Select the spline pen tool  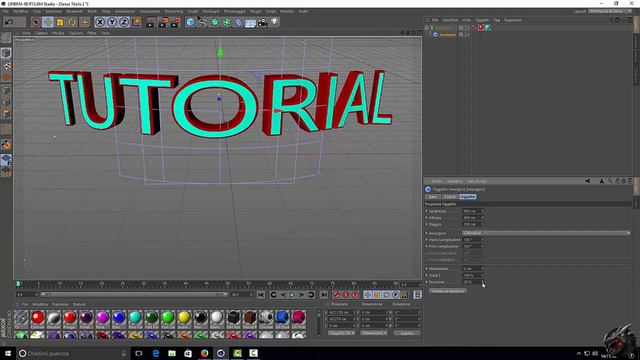202,22
